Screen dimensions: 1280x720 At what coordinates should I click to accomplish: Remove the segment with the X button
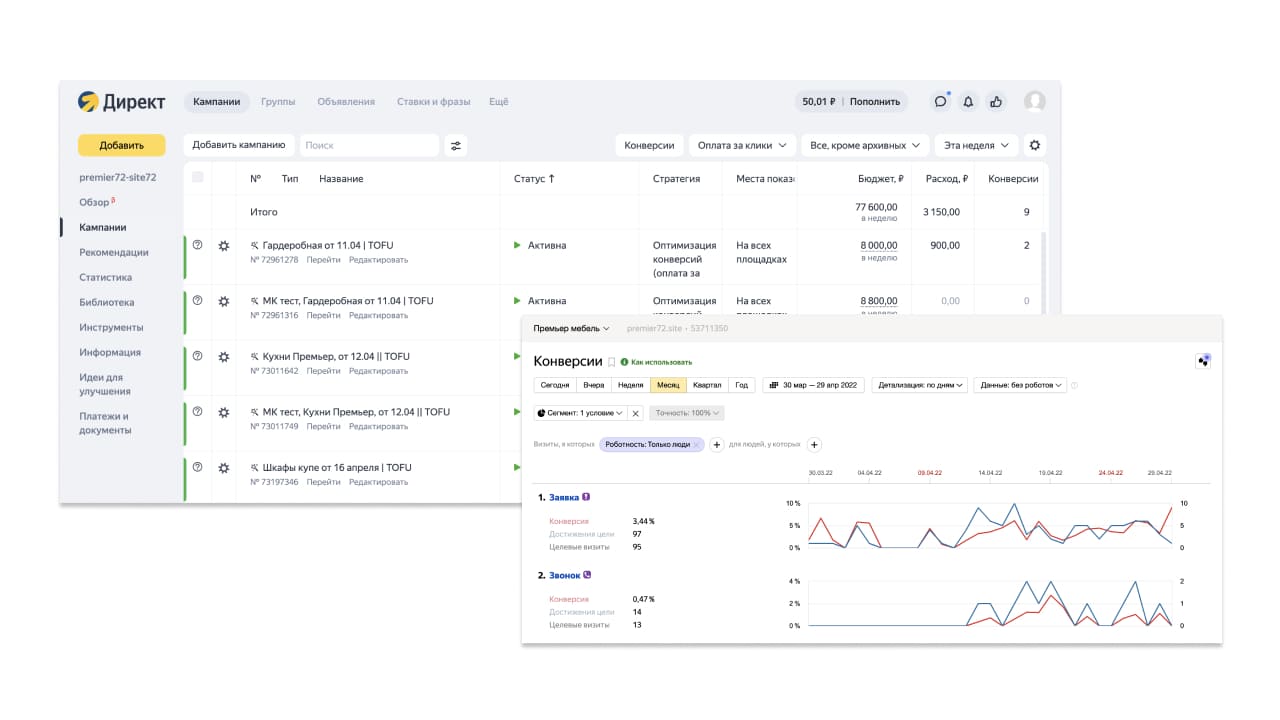pyautogui.click(x=636, y=413)
